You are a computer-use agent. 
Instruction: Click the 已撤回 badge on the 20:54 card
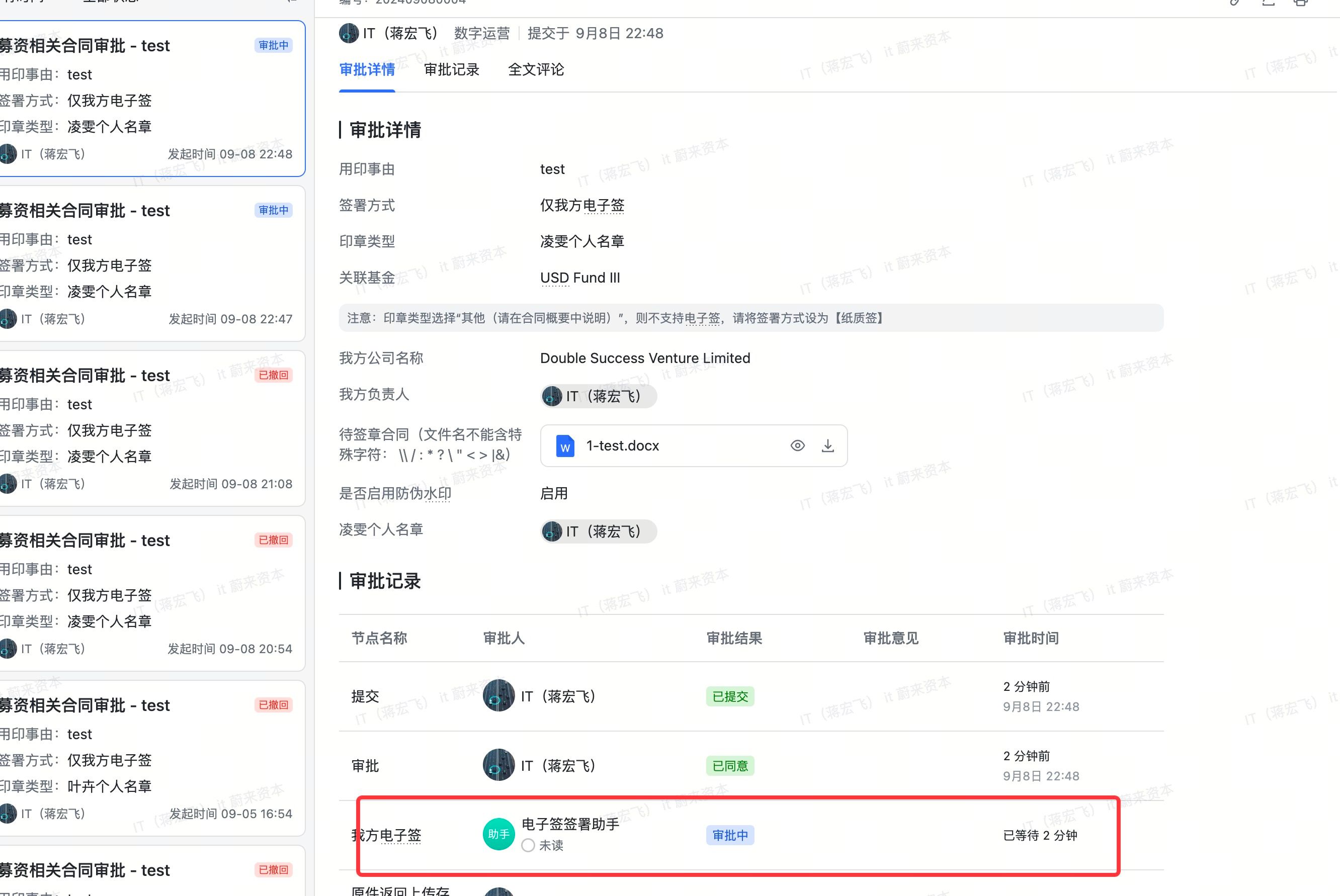(274, 540)
